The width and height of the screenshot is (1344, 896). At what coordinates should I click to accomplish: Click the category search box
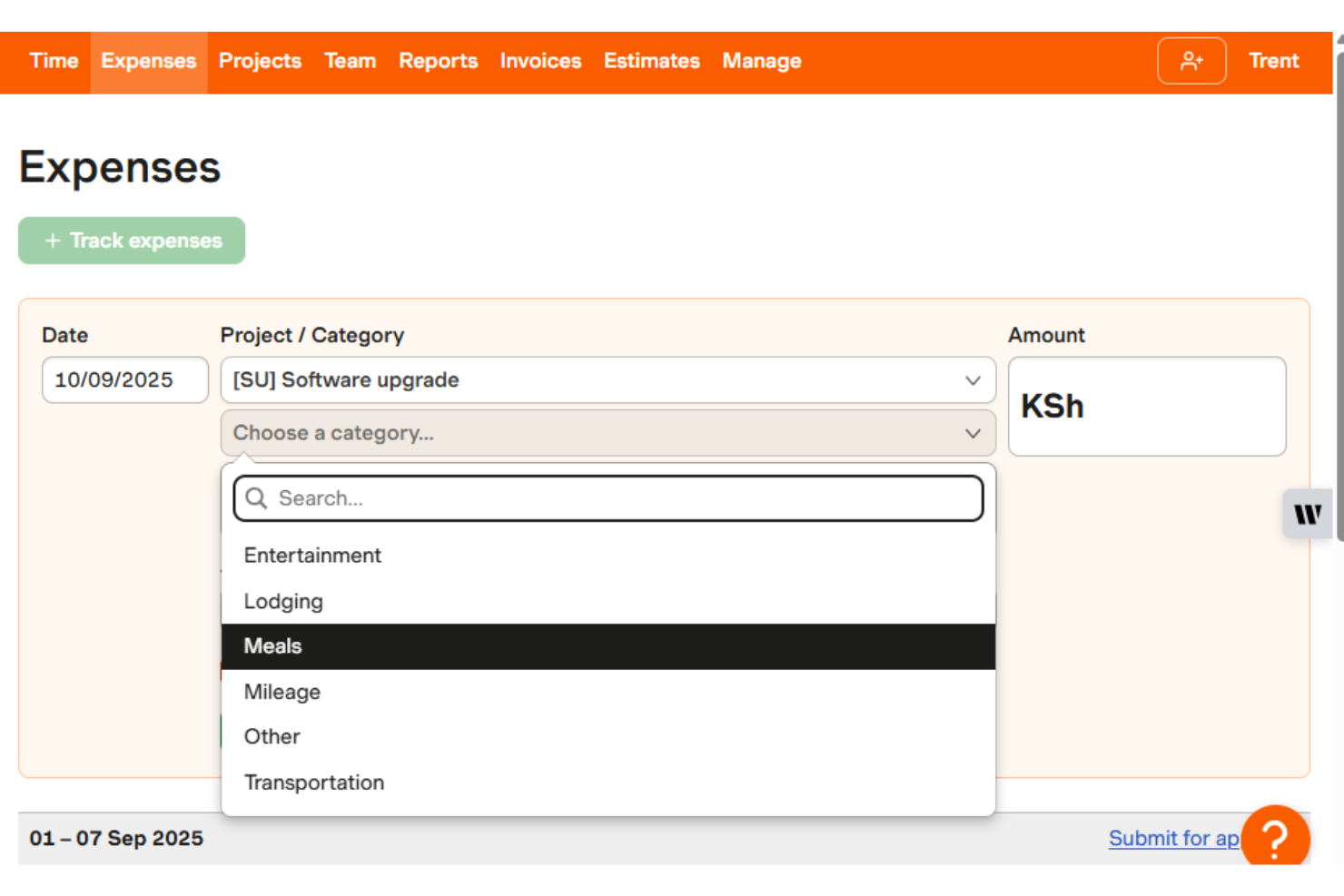(608, 497)
